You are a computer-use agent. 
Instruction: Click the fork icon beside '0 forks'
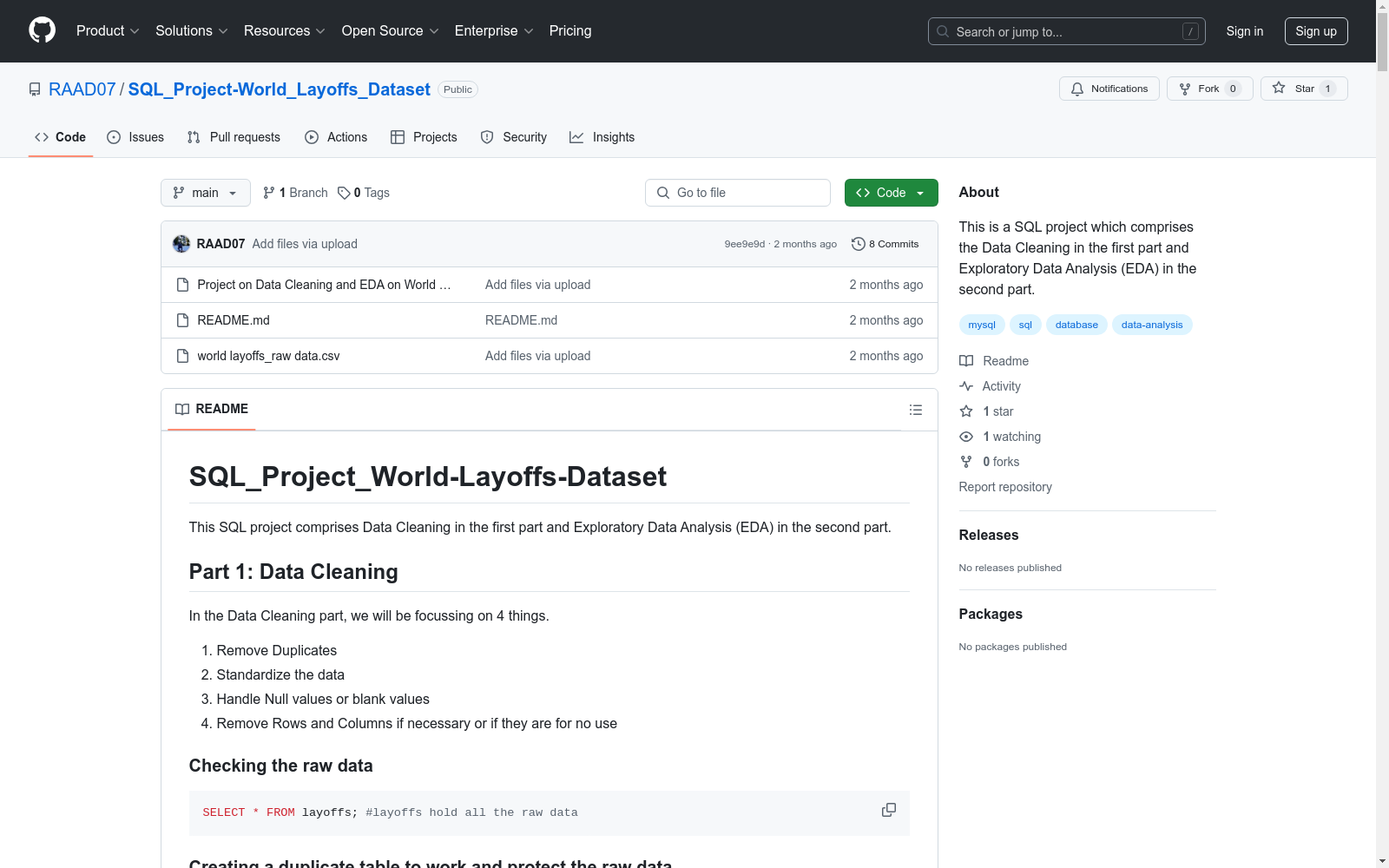coord(966,462)
